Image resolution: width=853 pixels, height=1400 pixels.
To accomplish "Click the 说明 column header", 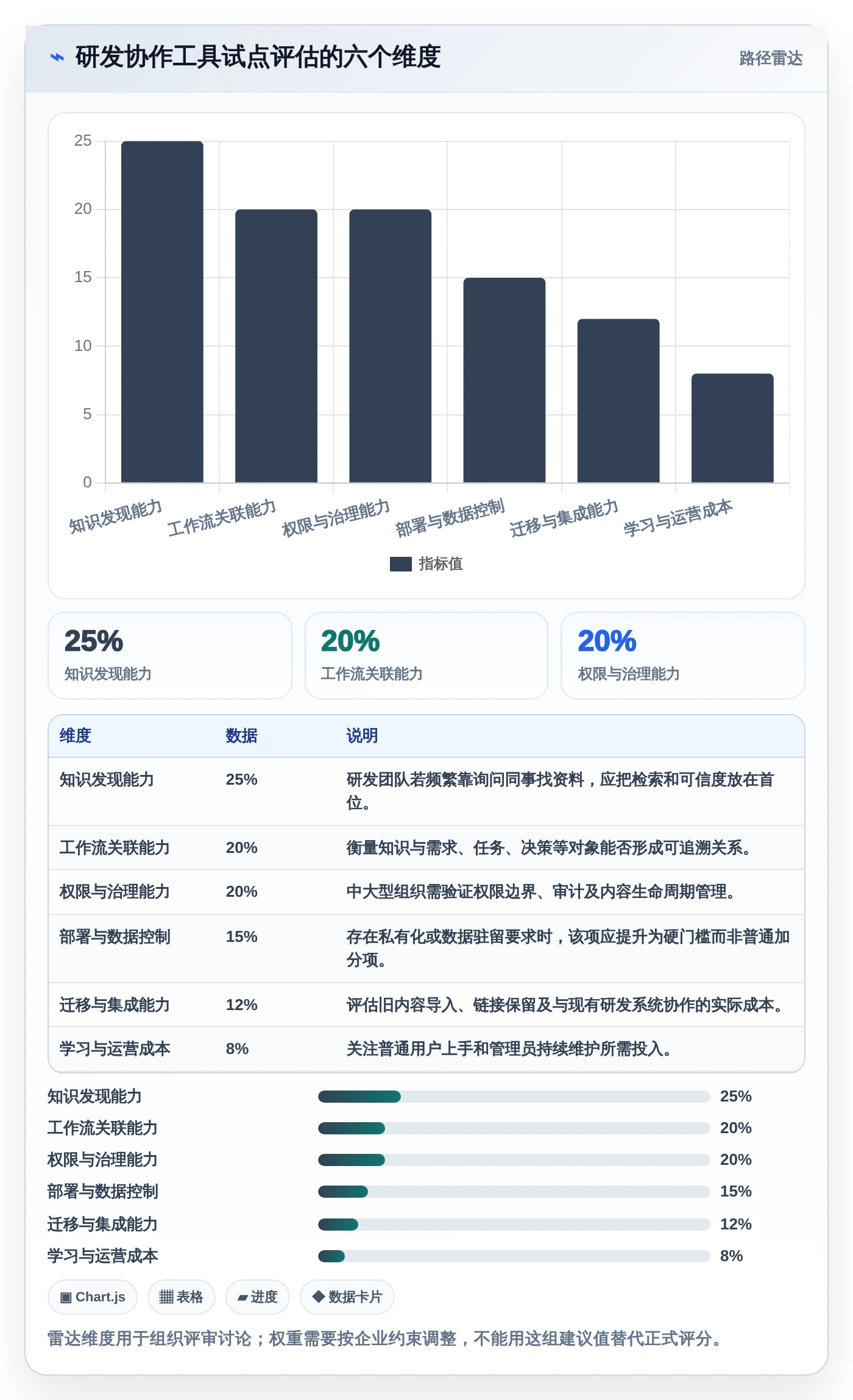I will (x=362, y=736).
